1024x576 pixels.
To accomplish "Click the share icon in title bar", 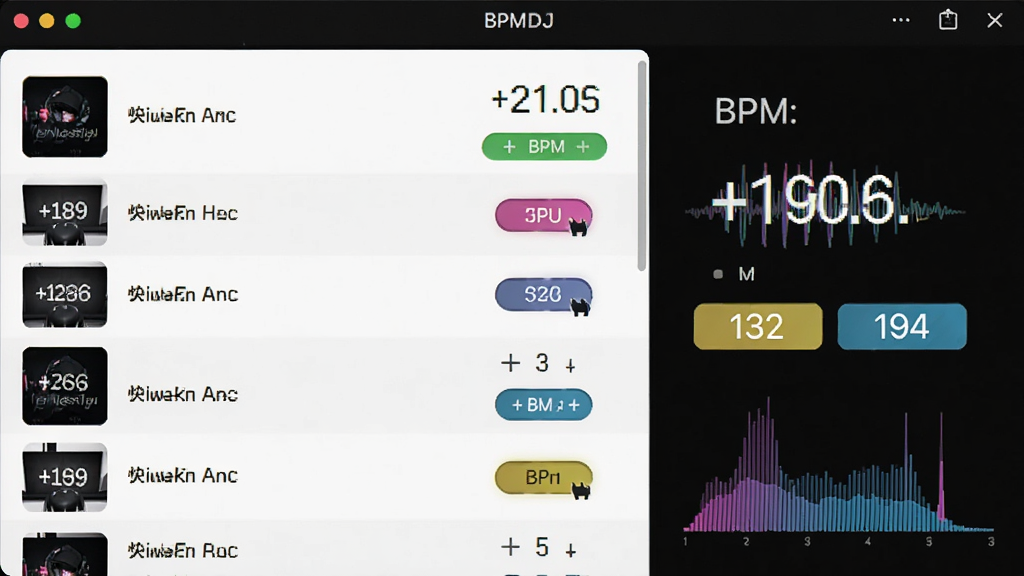I will pyautogui.click(x=948, y=20).
